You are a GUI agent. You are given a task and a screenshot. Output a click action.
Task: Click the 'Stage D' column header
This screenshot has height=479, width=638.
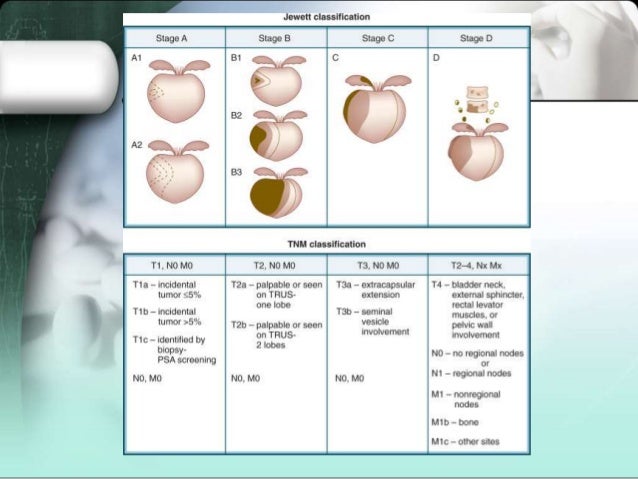(478, 38)
